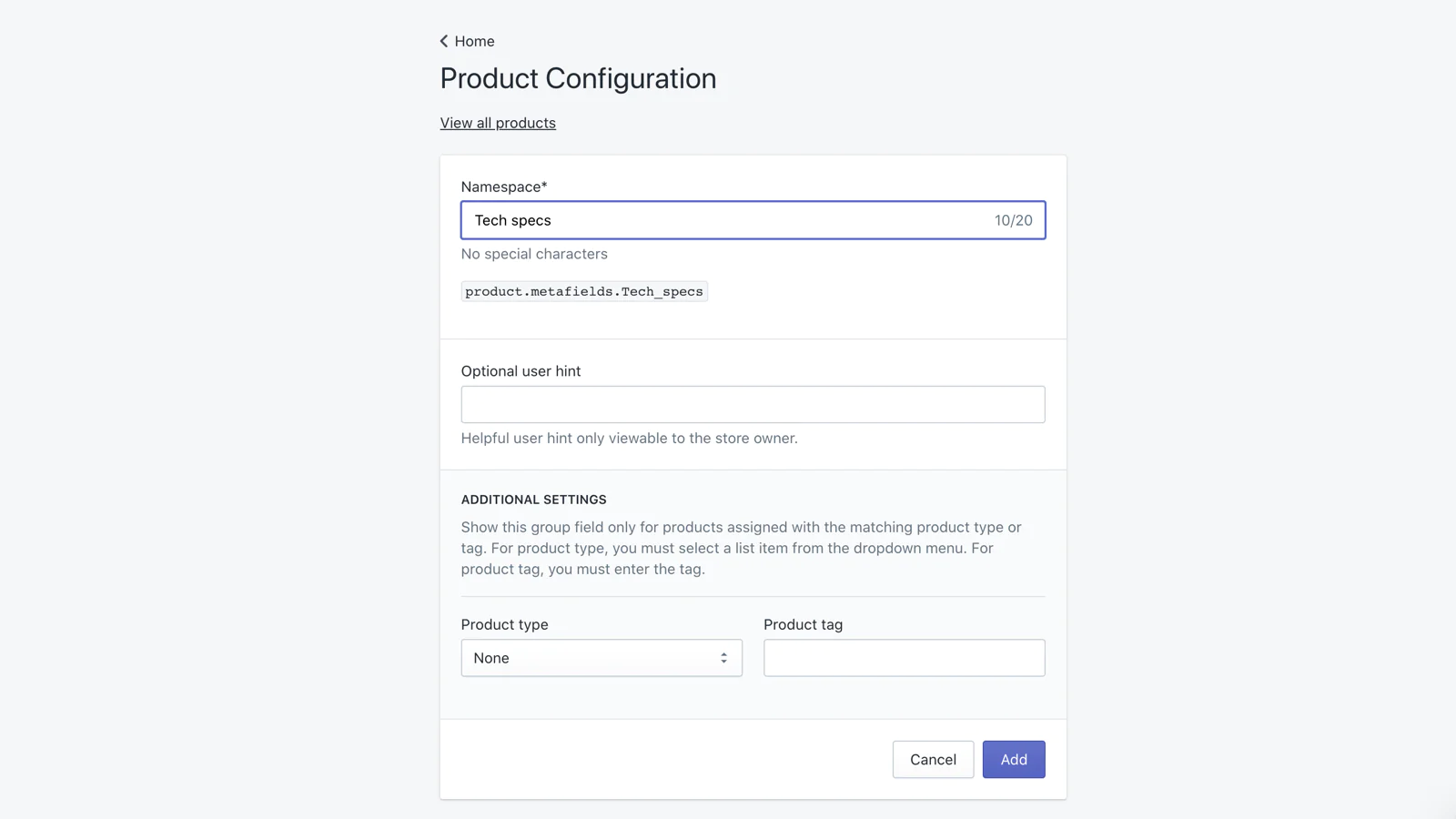Click the back chevron beside Home

[444, 41]
